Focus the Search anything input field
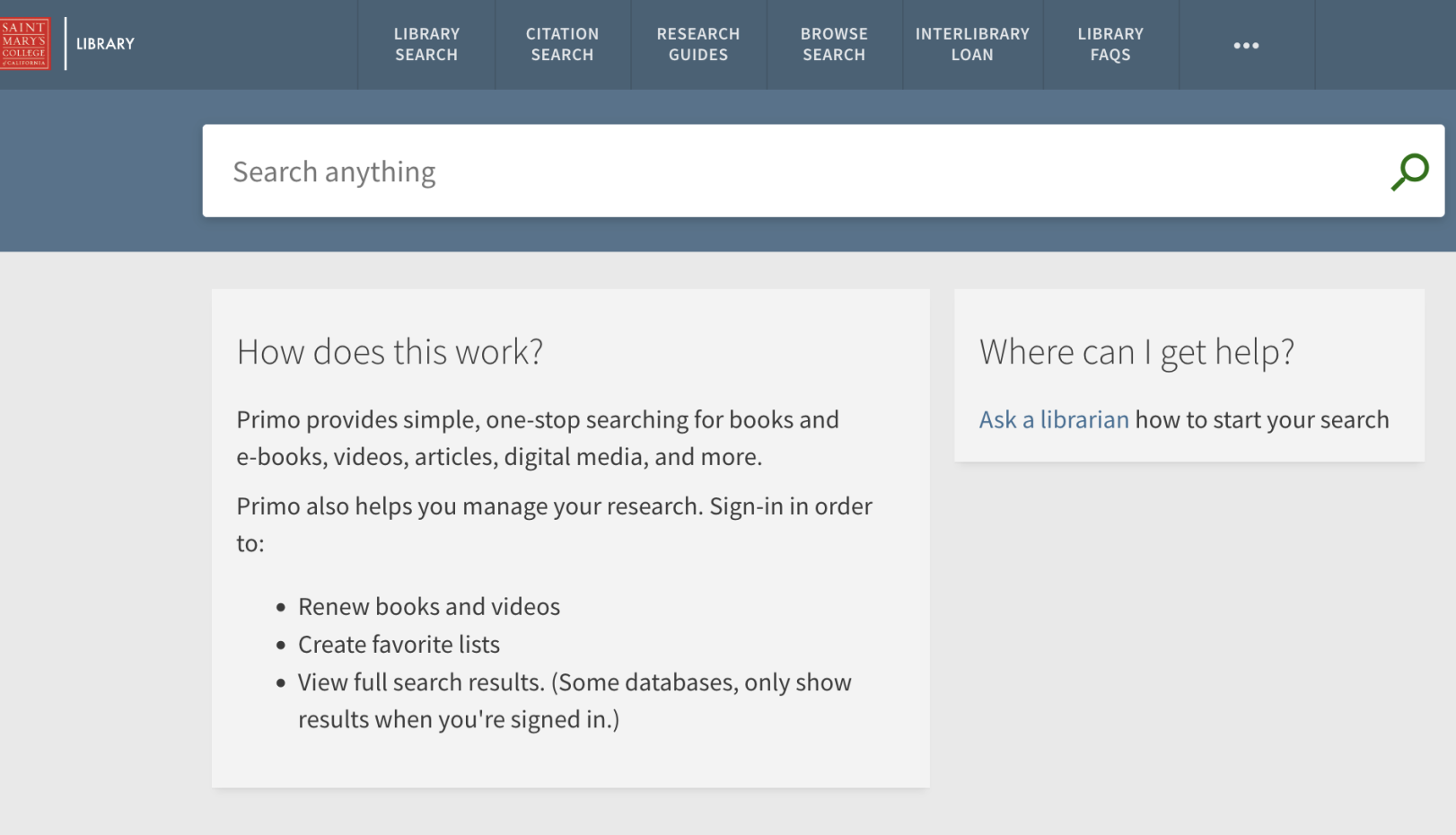This screenshot has height=835, width=1456. point(790,171)
